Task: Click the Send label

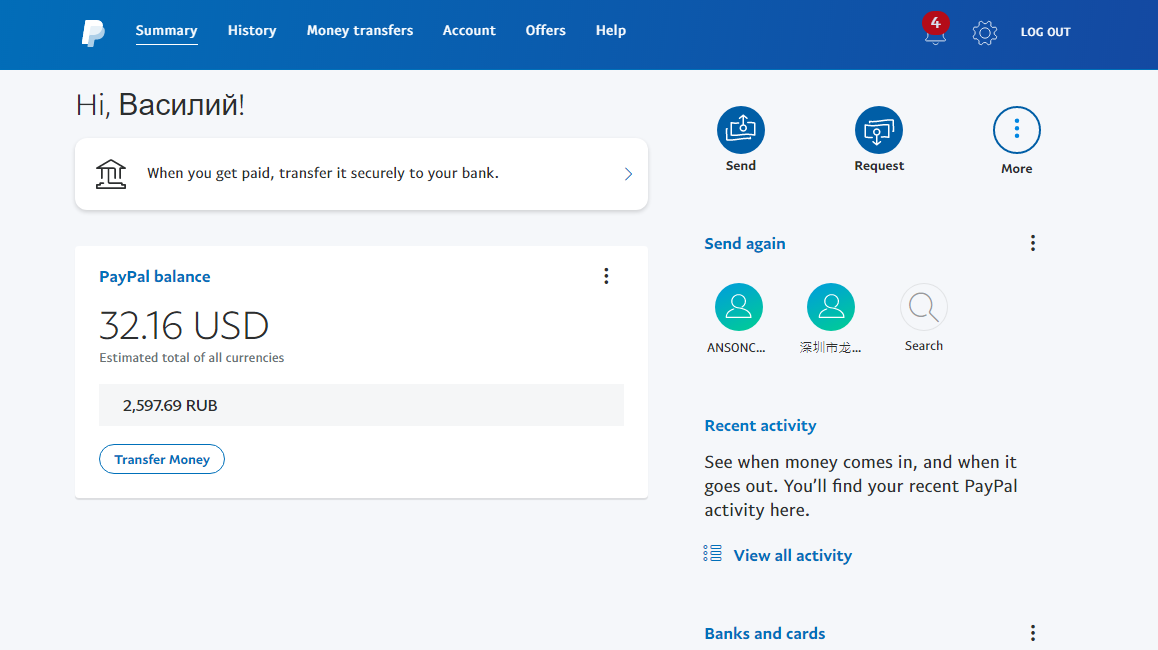Action: click(x=741, y=165)
